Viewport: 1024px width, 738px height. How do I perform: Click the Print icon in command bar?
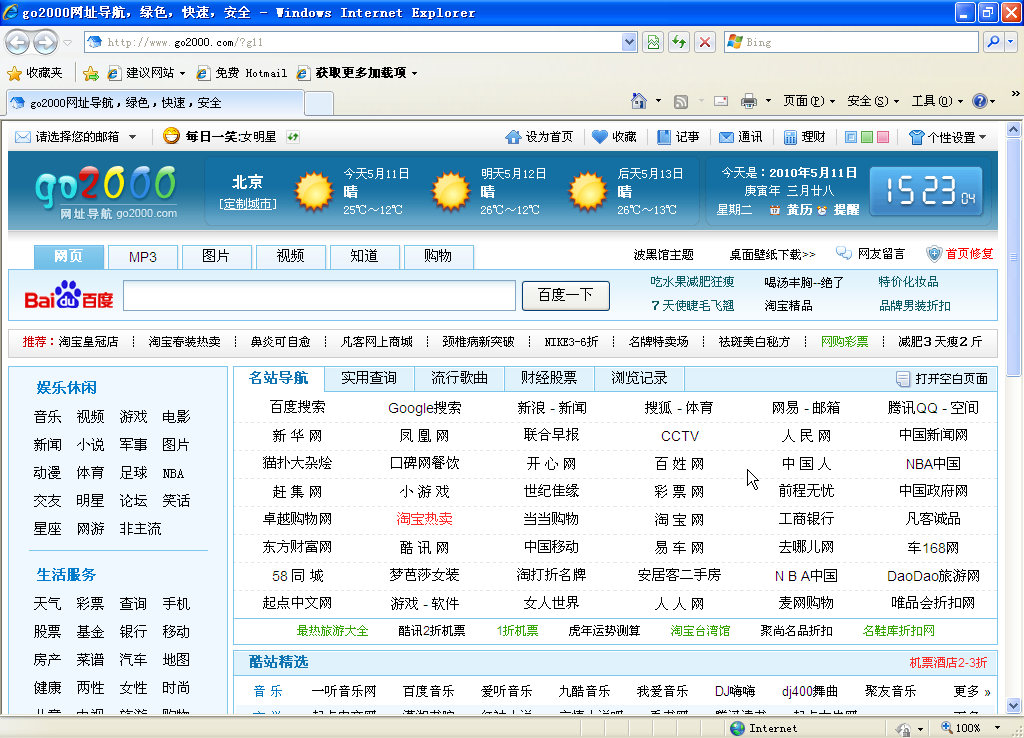748,101
